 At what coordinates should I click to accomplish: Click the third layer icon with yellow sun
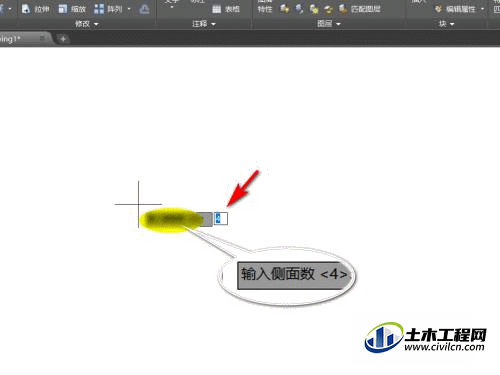coord(314,9)
